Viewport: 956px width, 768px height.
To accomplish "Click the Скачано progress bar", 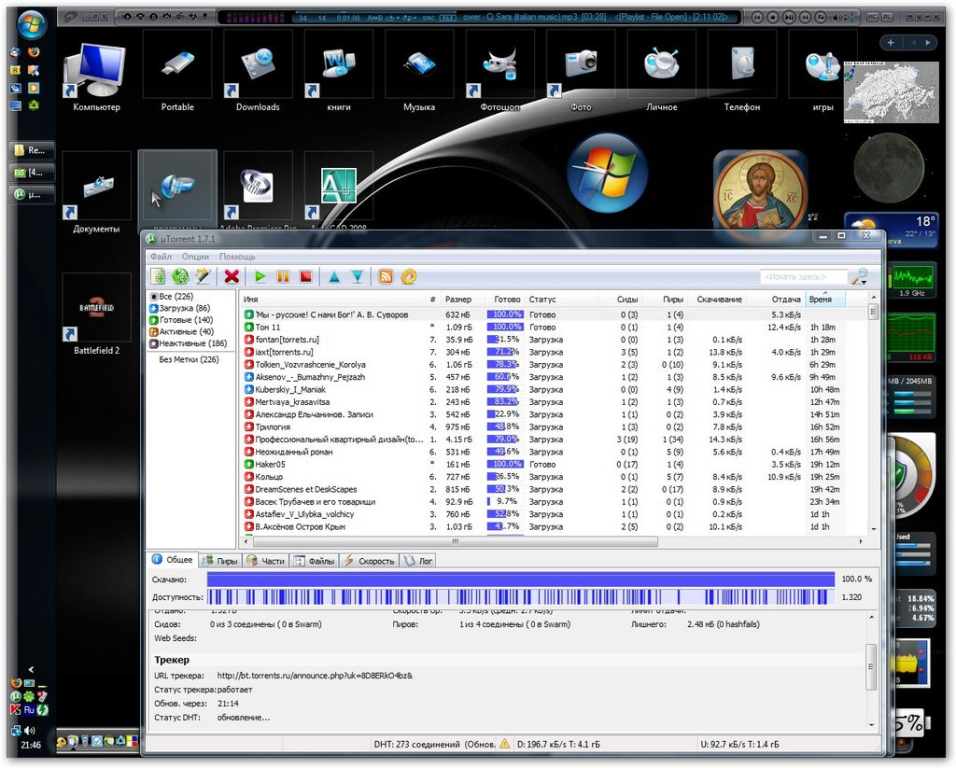I will [521, 579].
